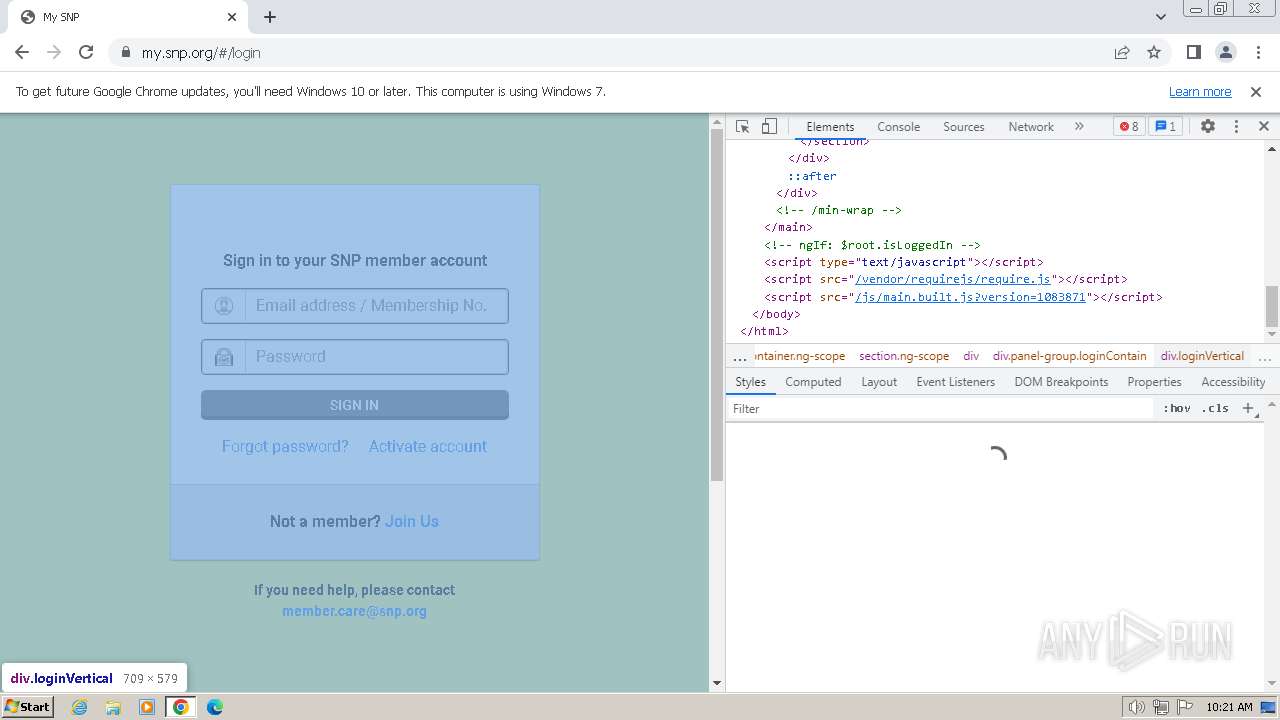The image size is (1280, 720).
Task: Focus the Email address / Membership No. field
Action: 355,306
